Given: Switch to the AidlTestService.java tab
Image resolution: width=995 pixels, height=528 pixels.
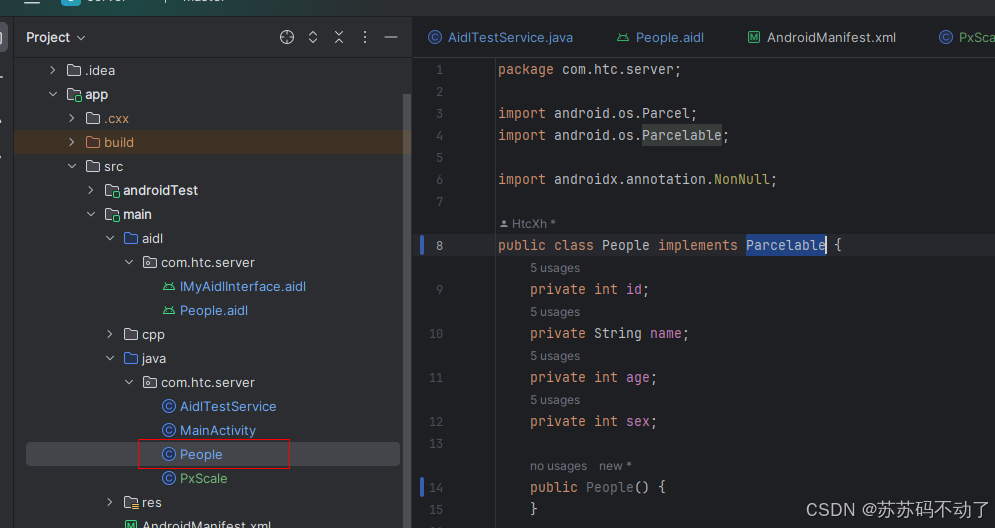Looking at the screenshot, I should tap(500, 37).
